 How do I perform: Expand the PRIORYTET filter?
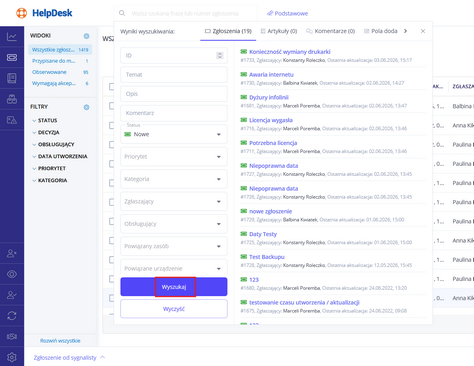[x=49, y=168]
